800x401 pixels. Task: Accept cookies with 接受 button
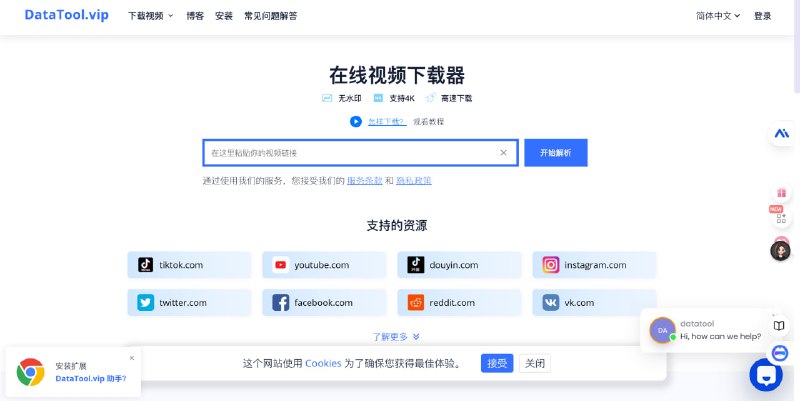pos(497,363)
